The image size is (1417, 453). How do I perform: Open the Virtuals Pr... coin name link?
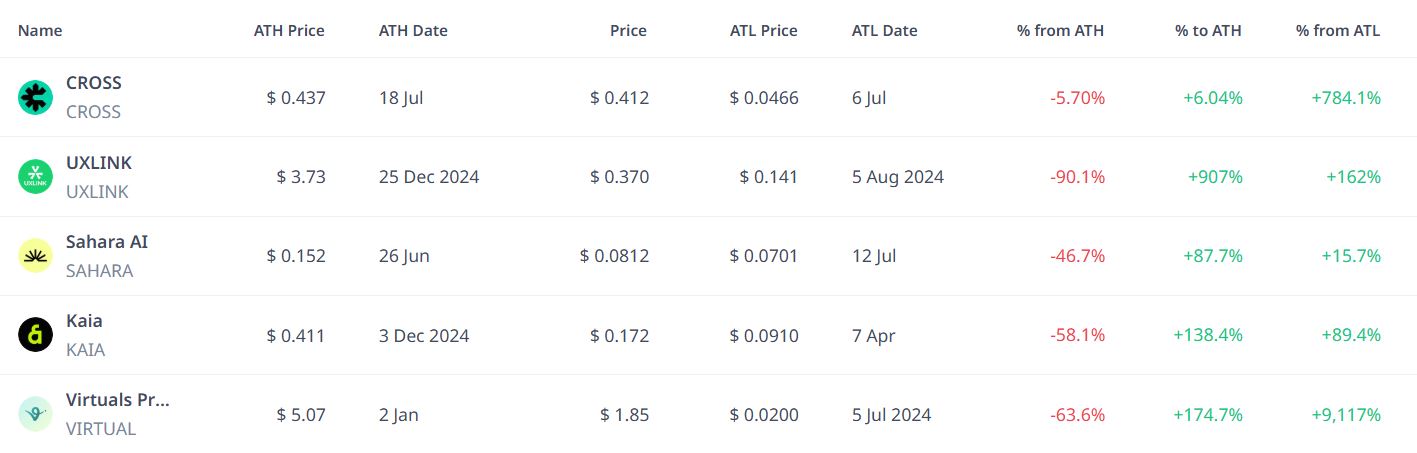(x=118, y=400)
